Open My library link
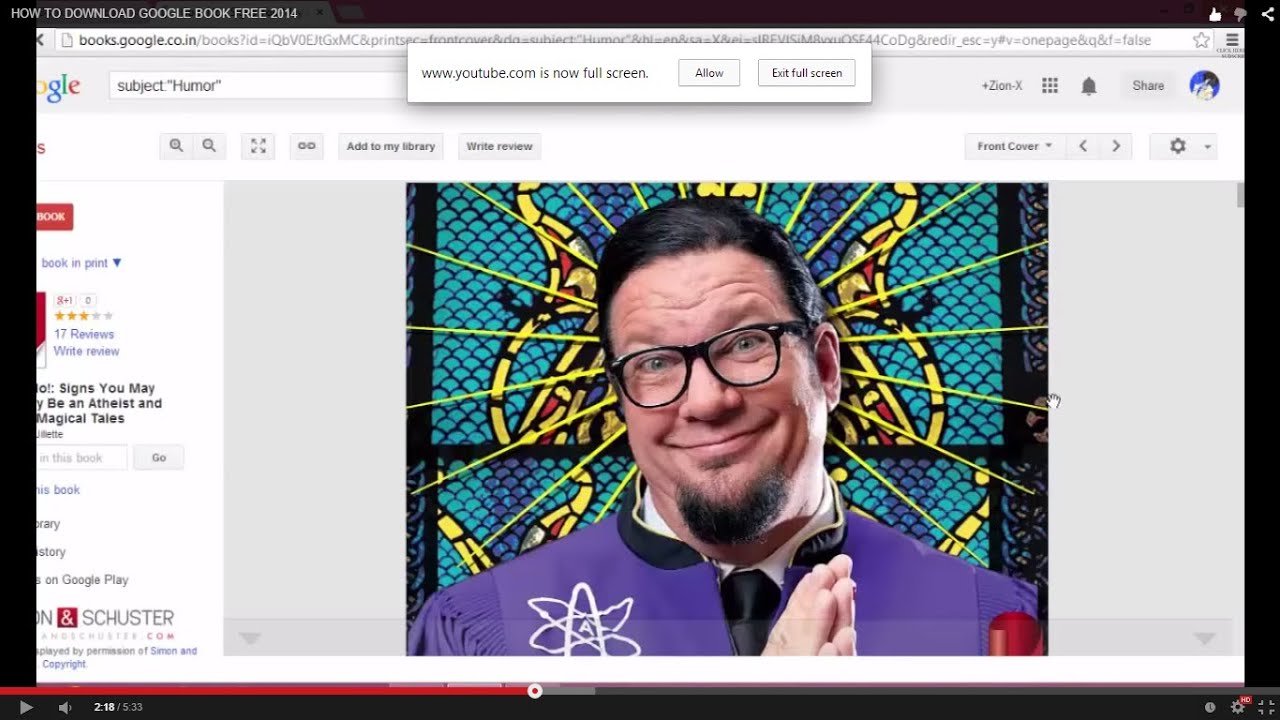The width and height of the screenshot is (1280, 720). click(48, 524)
